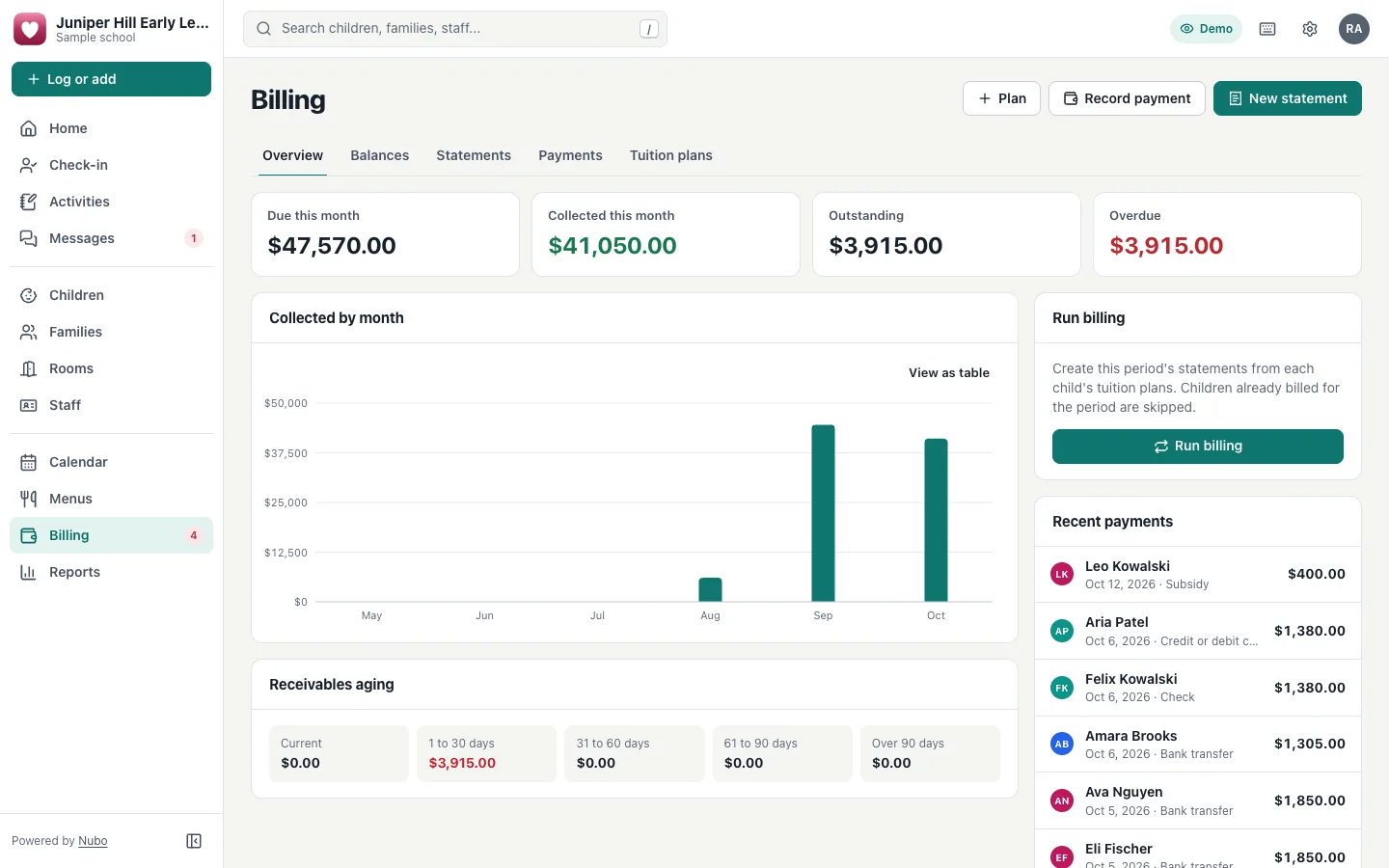This screenshot has height=868, width=1389.
Task: Select the Overview tab
Action: tap(292, 155)
